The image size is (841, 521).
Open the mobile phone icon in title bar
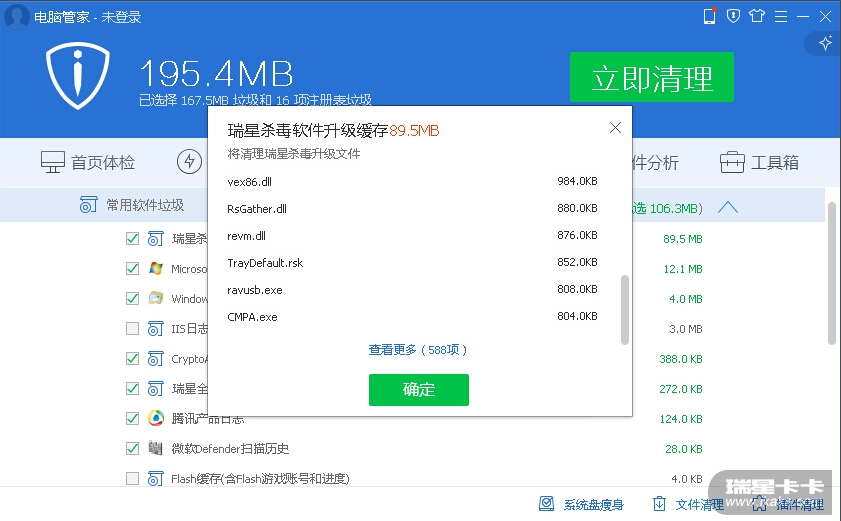[710, 16]
